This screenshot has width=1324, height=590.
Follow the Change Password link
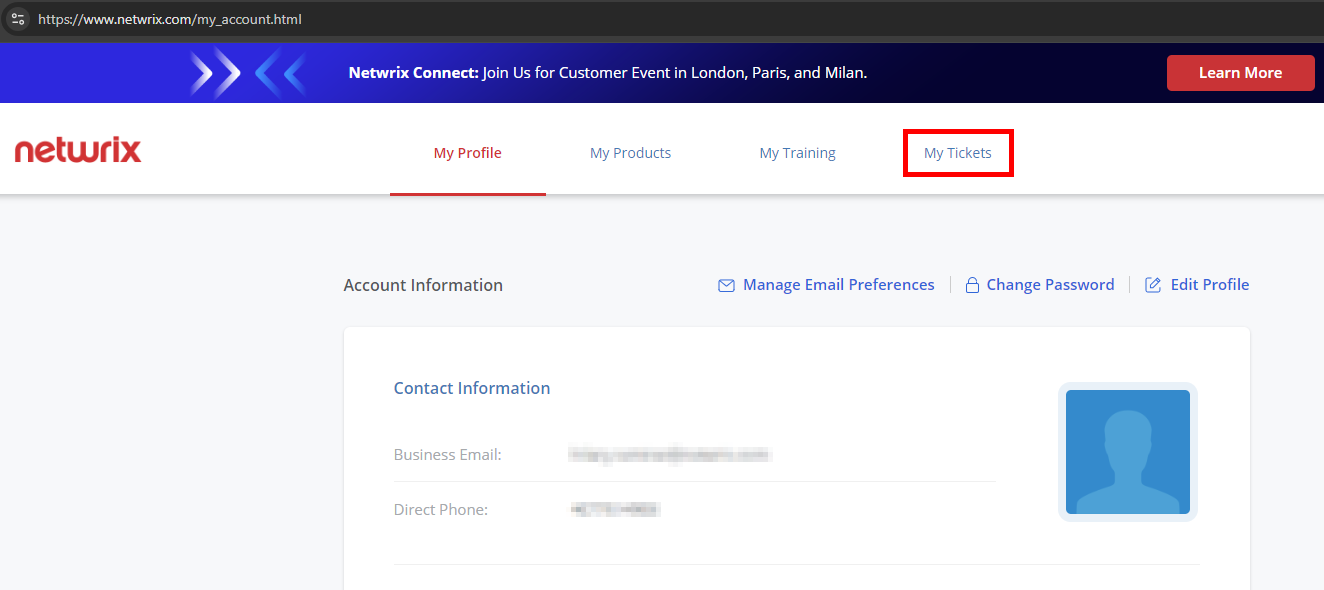click(x=1050, y=285)
